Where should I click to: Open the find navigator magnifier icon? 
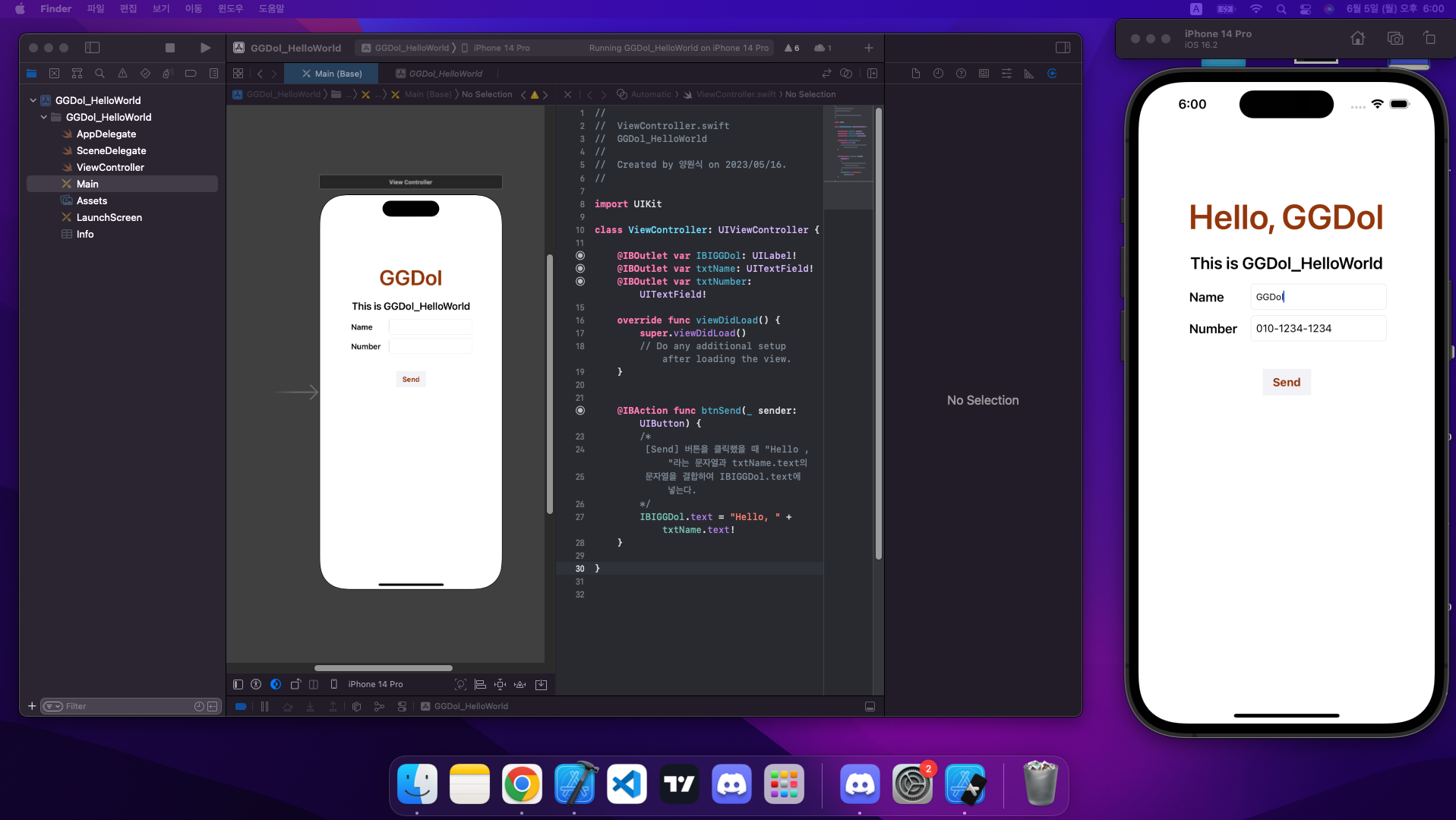coord(99,74)
